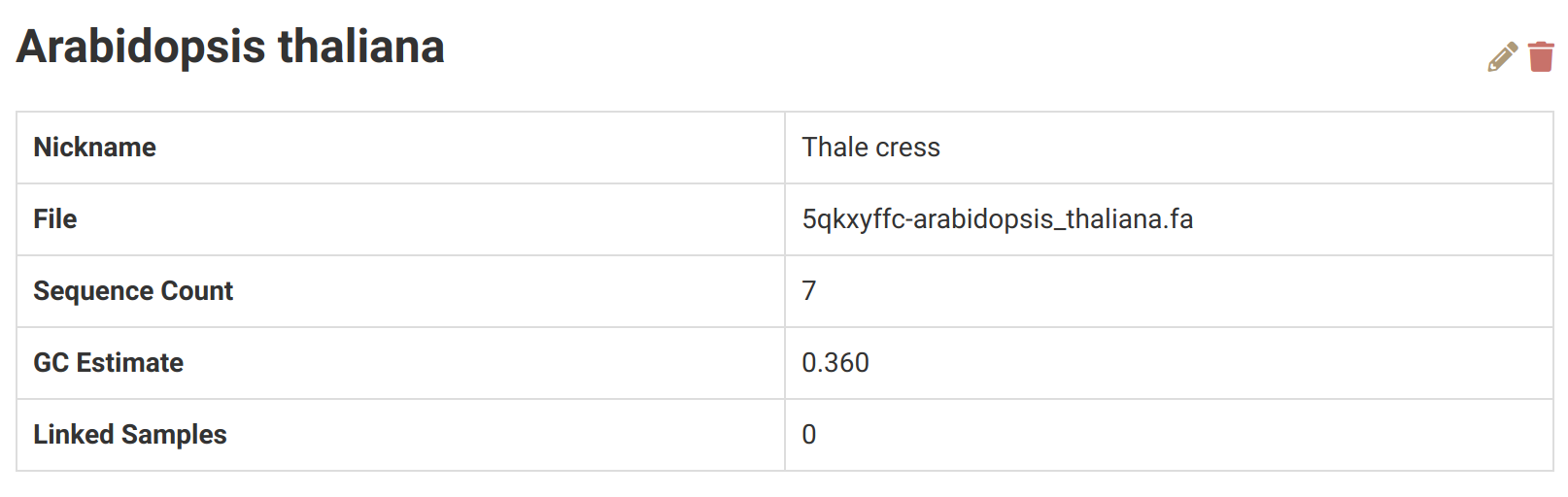Click empty space right of 'Thale cress'
Viewport: 1568px width, 497px height.
(x=1214, y=148)
